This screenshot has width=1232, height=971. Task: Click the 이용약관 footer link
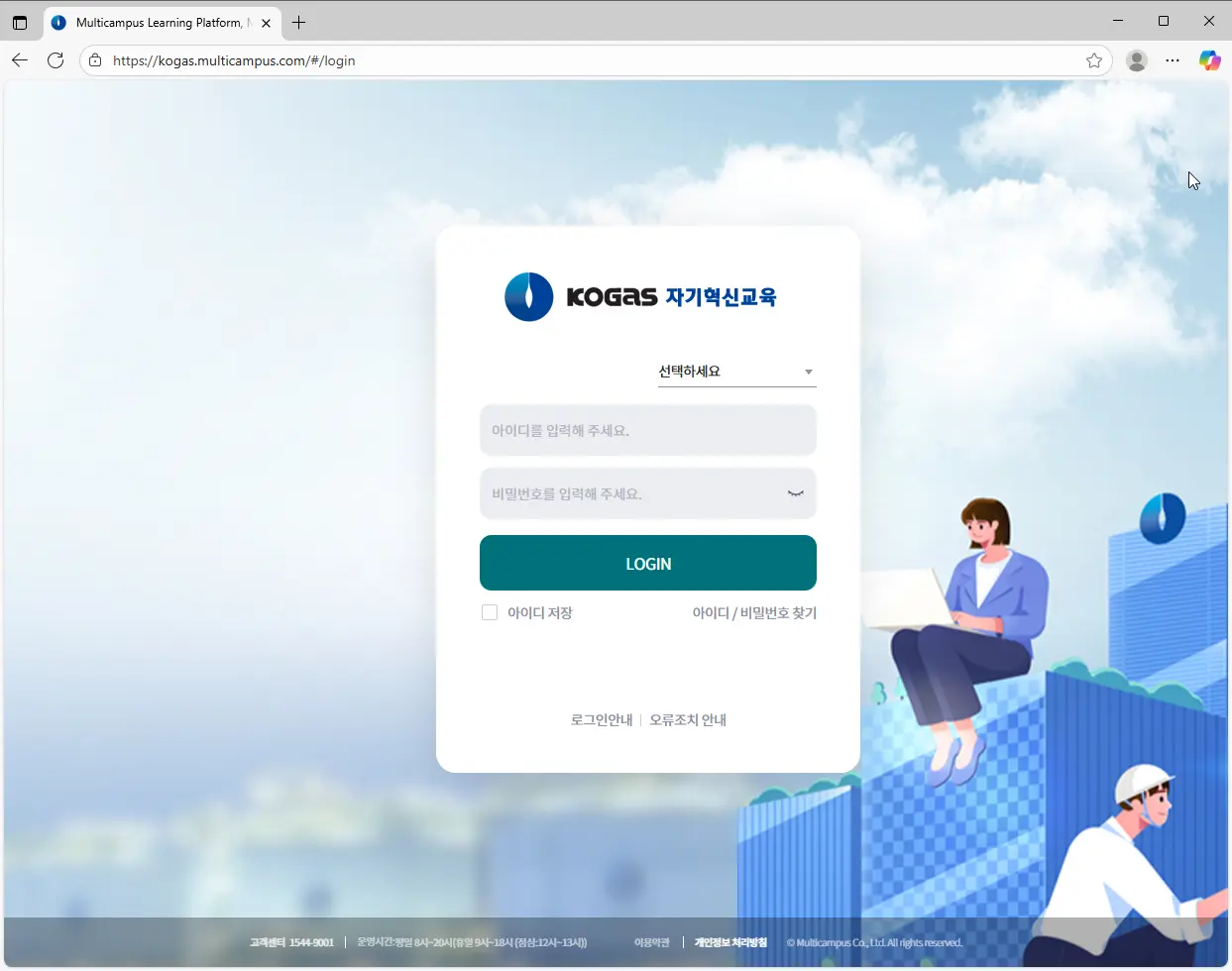652,942
